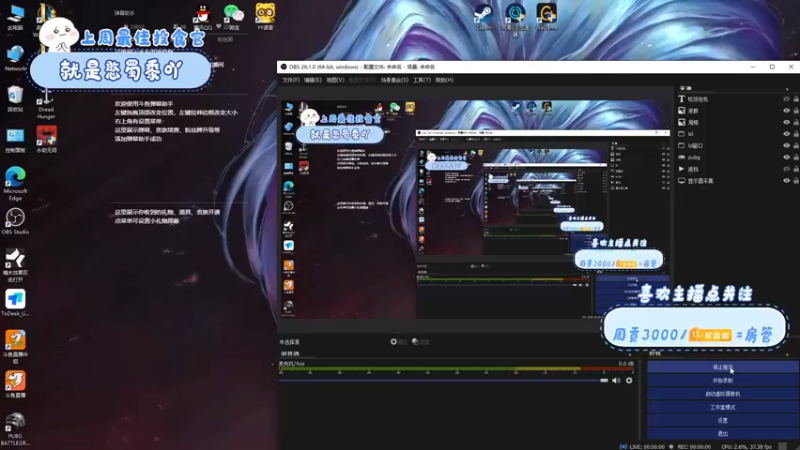Viewport: 800px width, 450px height.
Task: Click the audio mixer volume slider
Action: [444, 380]
